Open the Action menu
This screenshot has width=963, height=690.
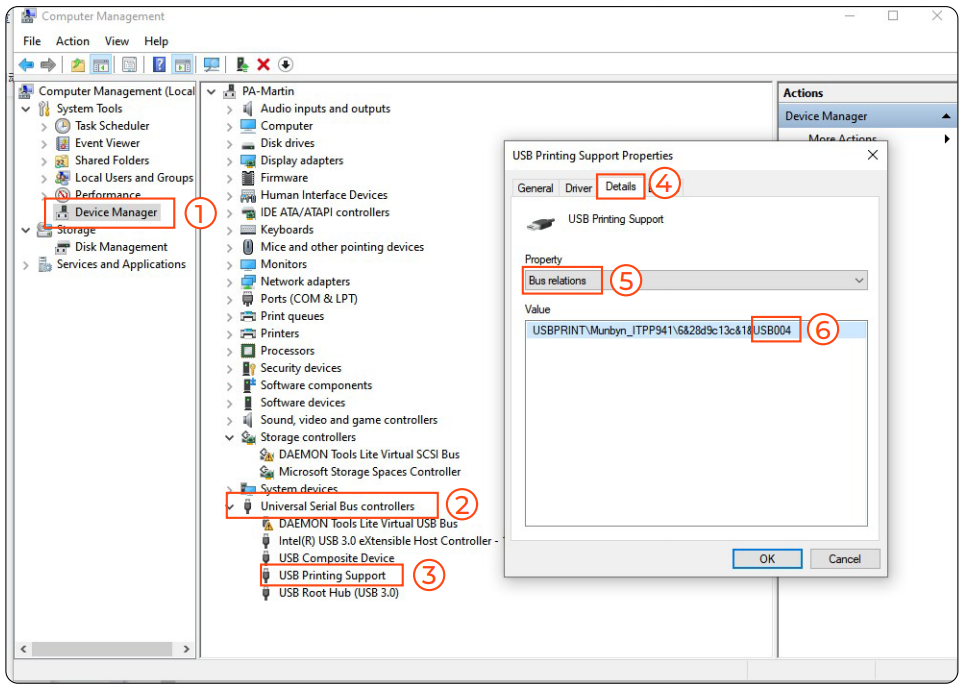(72, 41)
